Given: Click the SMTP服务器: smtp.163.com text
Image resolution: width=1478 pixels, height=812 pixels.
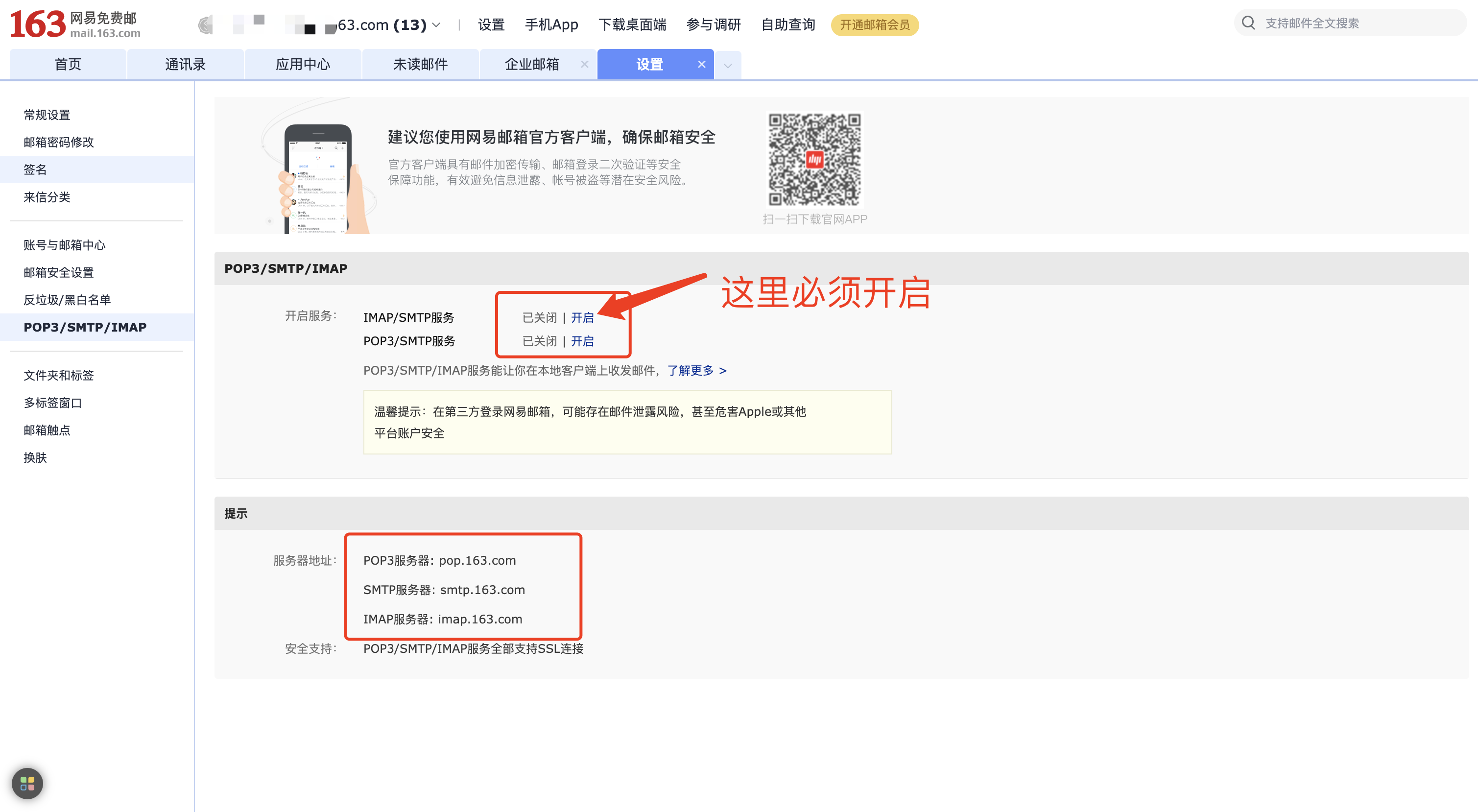Looking at the screenshot, I should click(444, 589).
